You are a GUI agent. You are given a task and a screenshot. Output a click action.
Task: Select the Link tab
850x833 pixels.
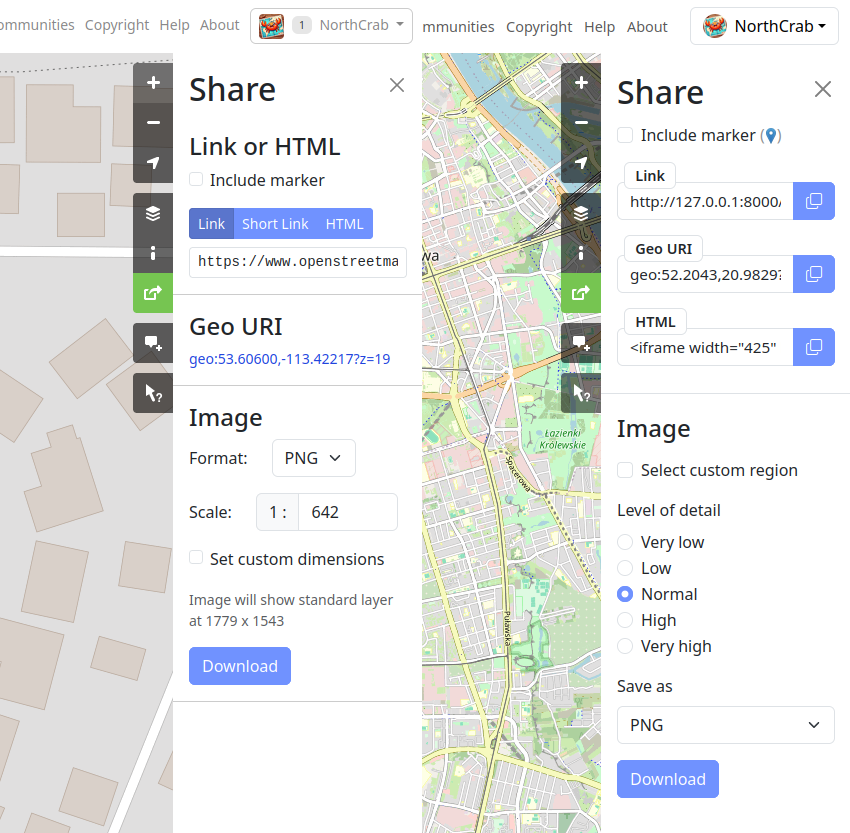(211, 223)
